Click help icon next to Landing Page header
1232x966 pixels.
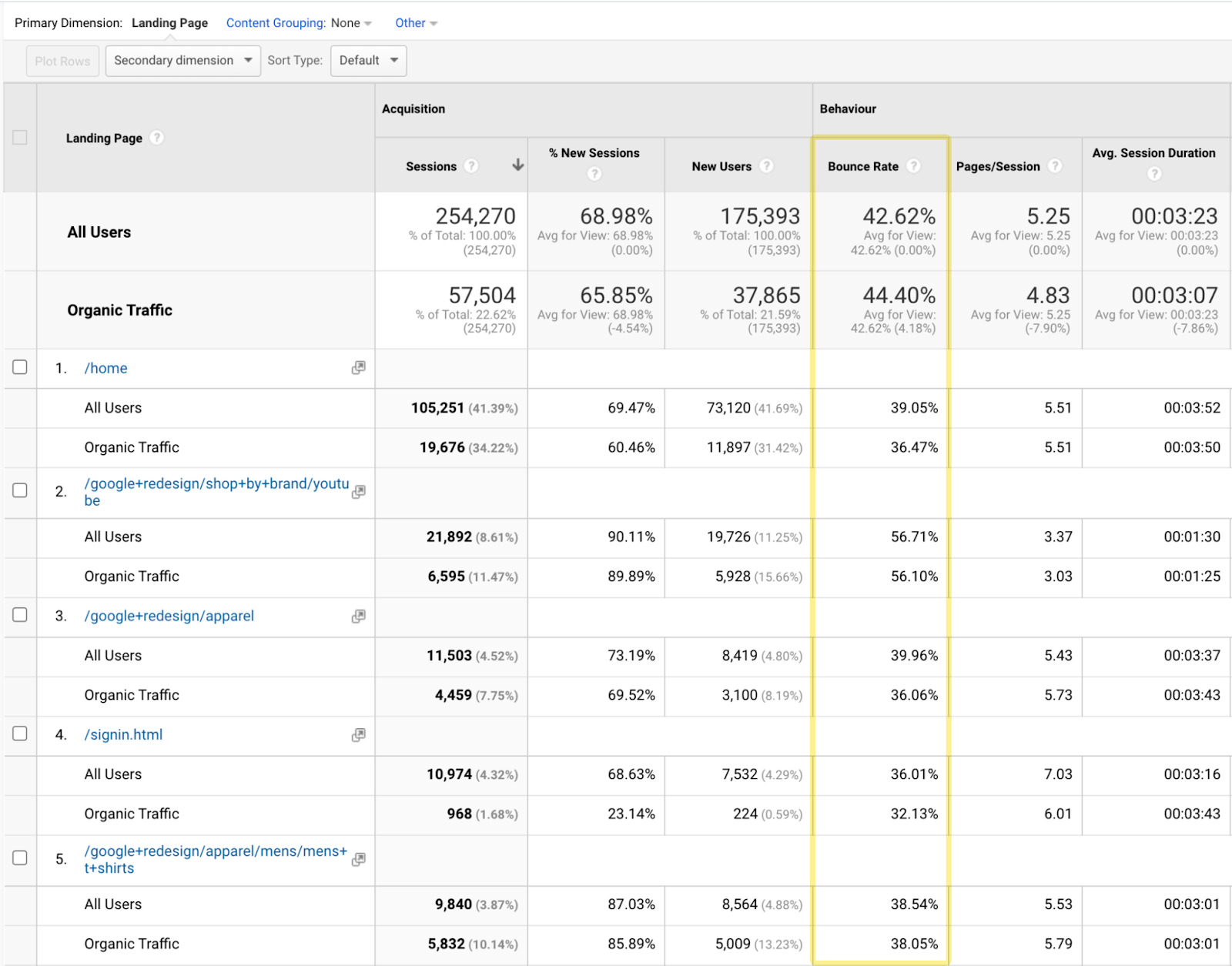[x=156, y=138]
